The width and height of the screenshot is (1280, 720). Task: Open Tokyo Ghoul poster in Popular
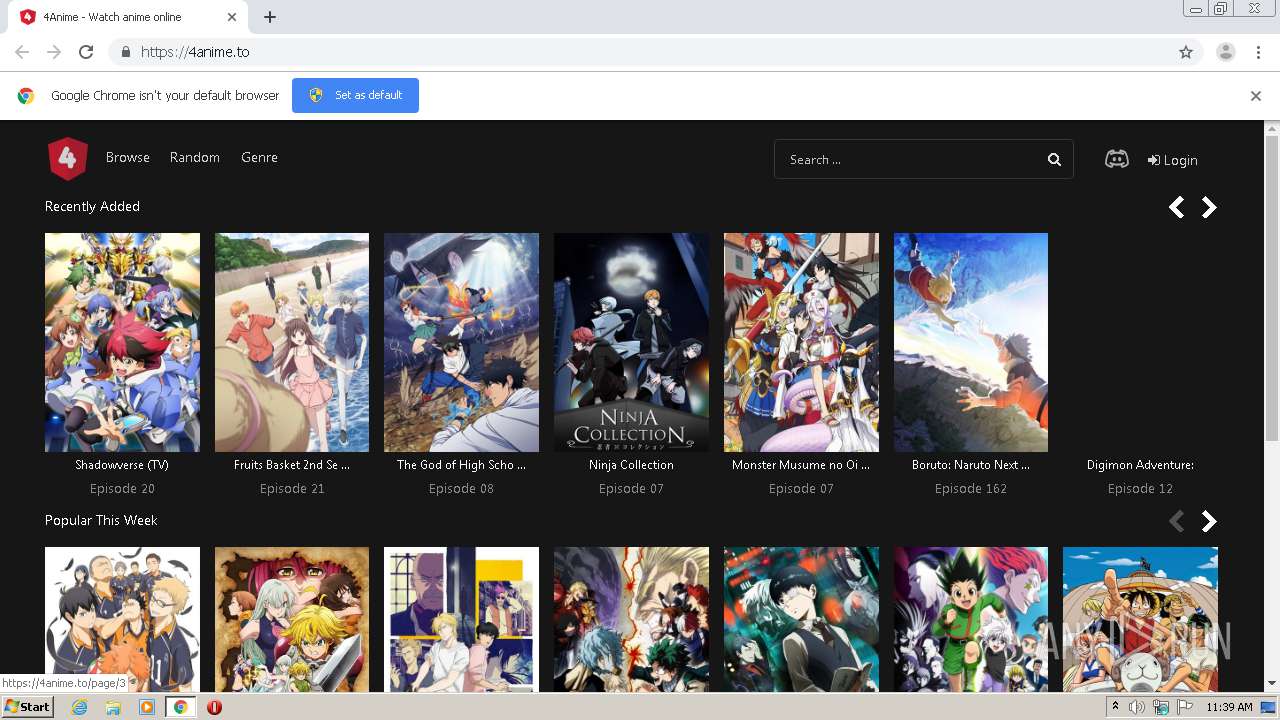(801, 619)
